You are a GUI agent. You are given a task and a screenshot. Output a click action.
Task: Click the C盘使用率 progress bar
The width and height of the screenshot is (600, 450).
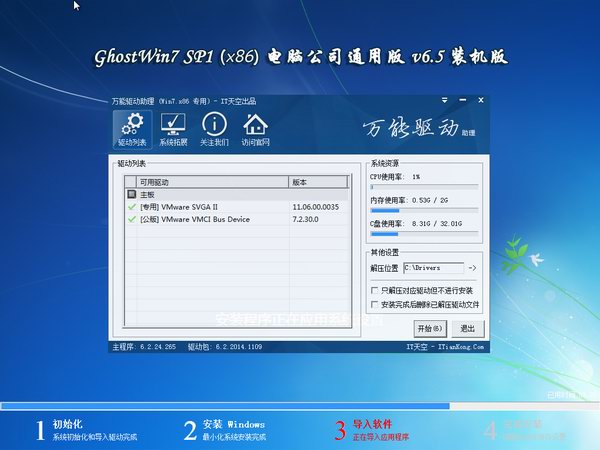[424, 234]
